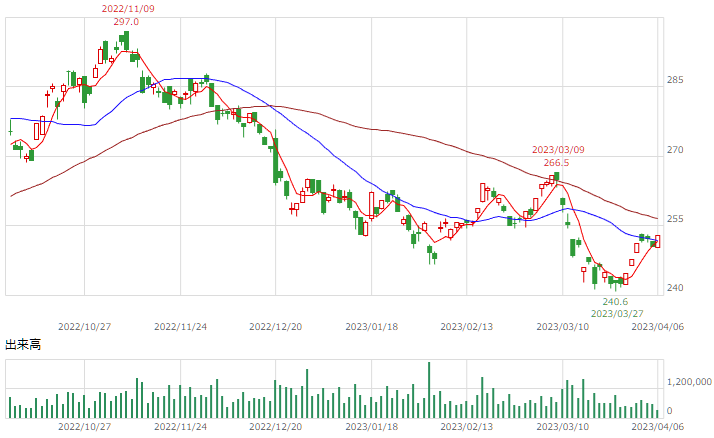The width and height of the screenshot is (714, 438).
Task: Click the tallest volume bar
Action: [x=429, y=390]
